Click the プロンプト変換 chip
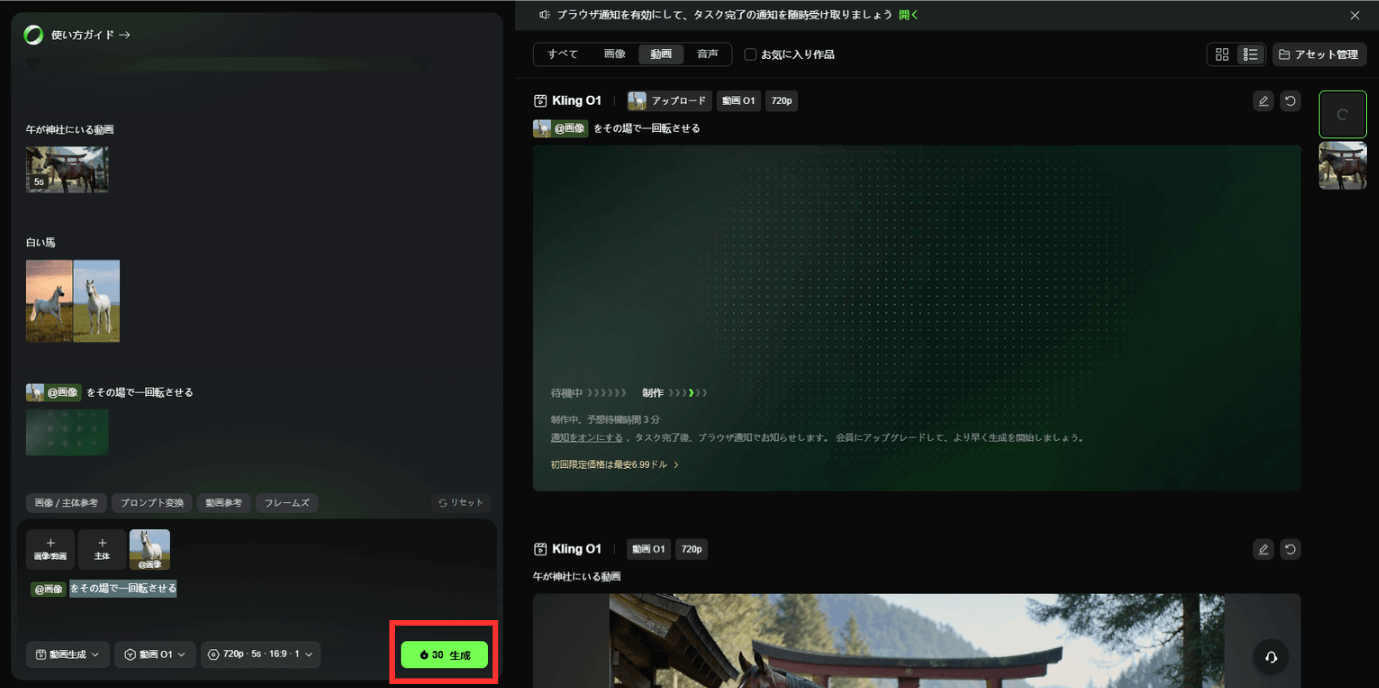1379x688 pixels. click(x=153, y=503)
